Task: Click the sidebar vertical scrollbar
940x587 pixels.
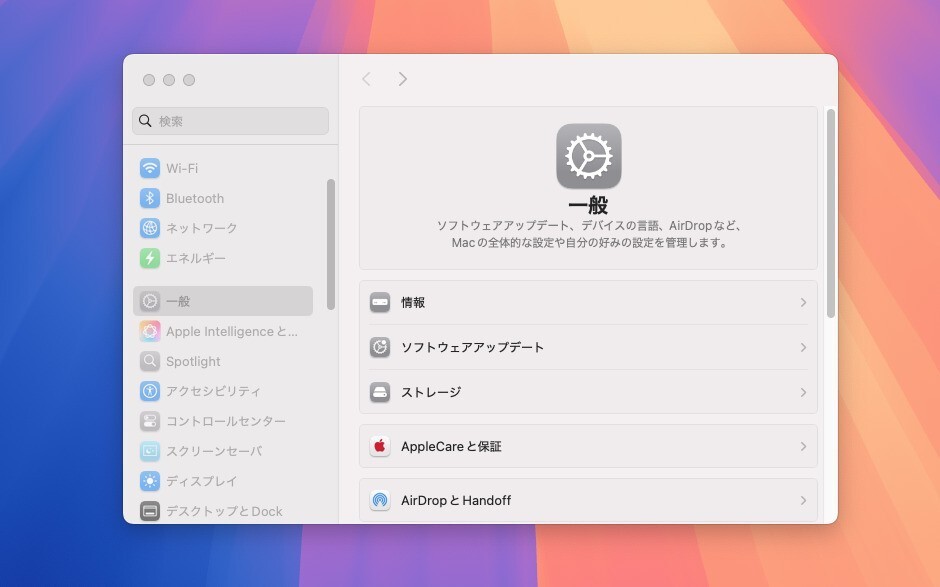Action: (x=331, y=244)
